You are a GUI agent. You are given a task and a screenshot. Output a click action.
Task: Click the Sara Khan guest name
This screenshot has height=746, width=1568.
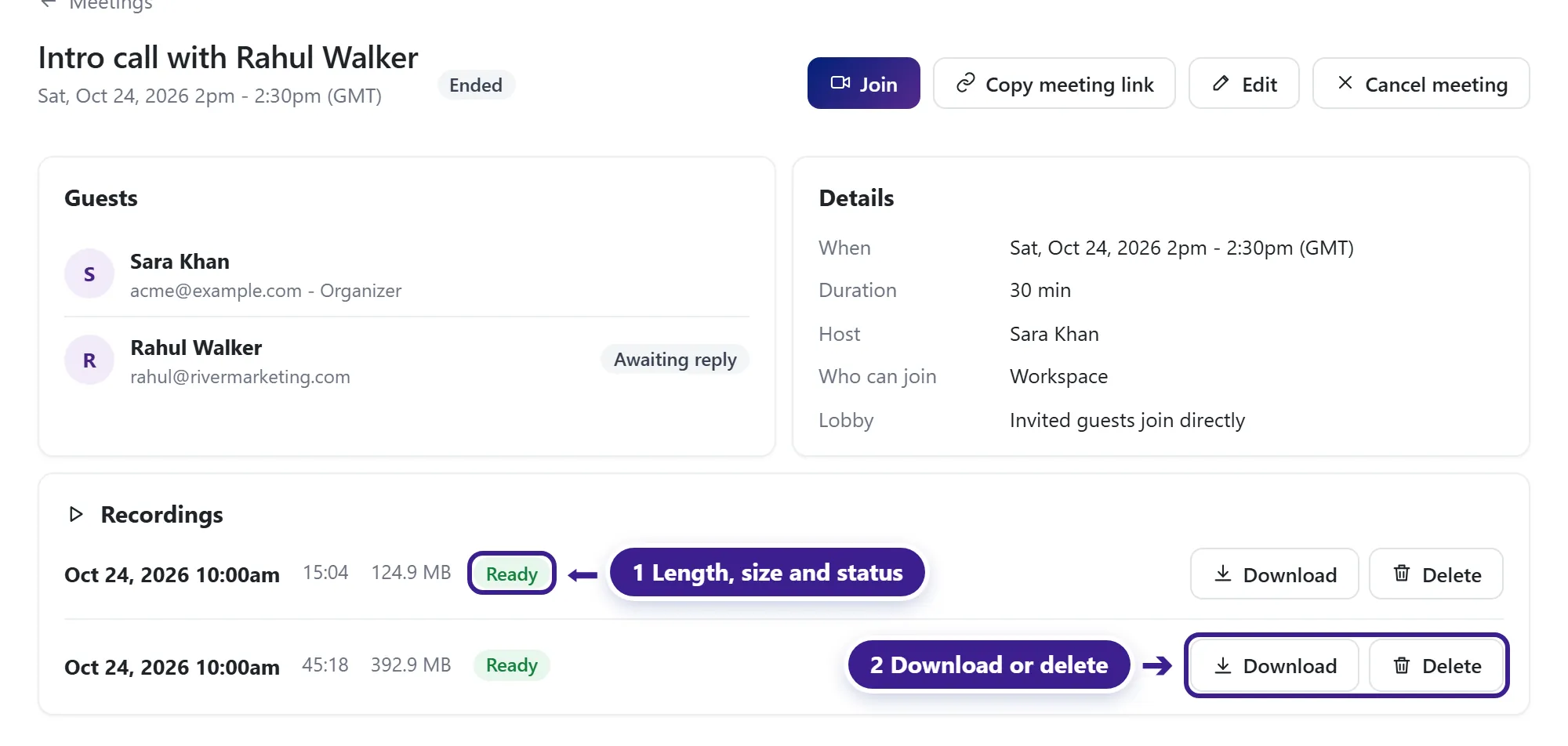pyautogui.click(x=180, y=262)
